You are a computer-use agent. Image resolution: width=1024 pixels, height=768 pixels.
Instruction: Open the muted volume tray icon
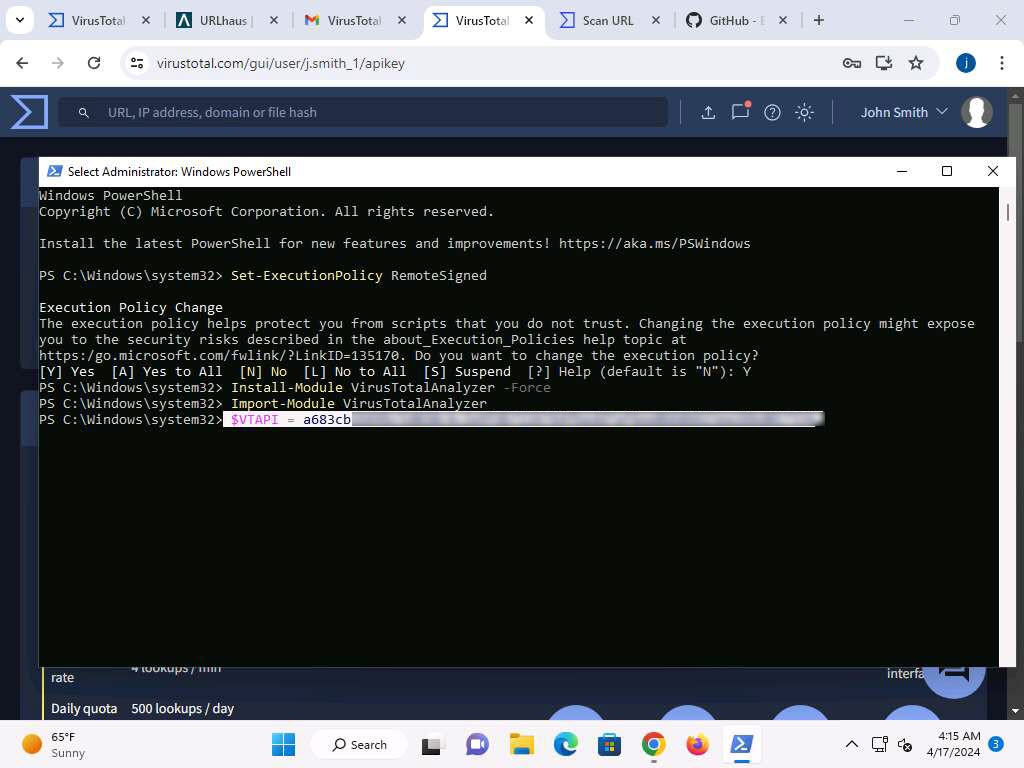point(904,744)
